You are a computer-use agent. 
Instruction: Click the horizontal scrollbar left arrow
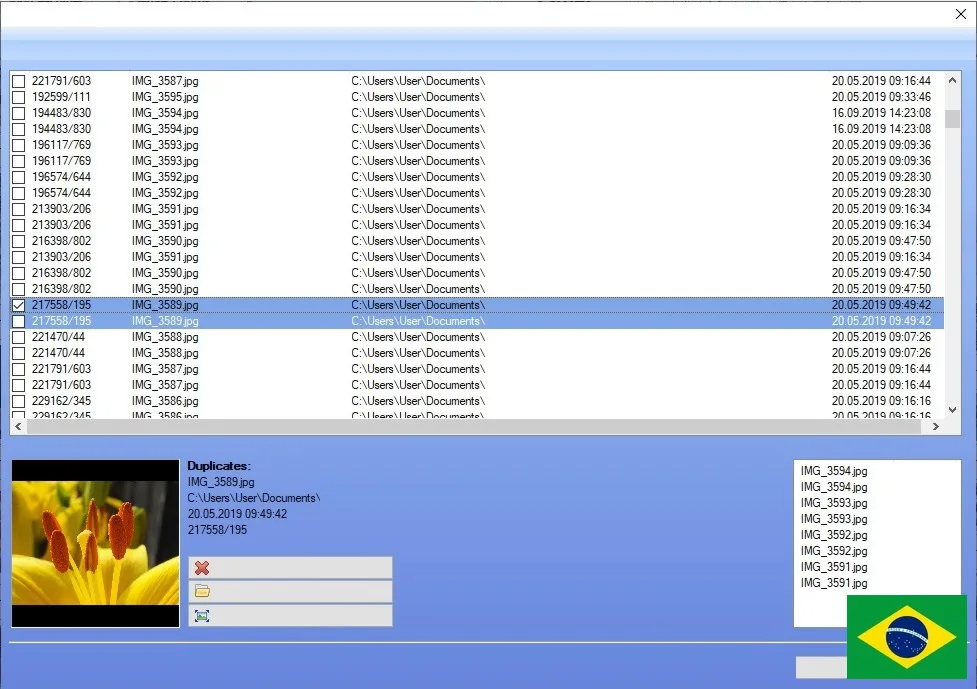coord(18,427)
